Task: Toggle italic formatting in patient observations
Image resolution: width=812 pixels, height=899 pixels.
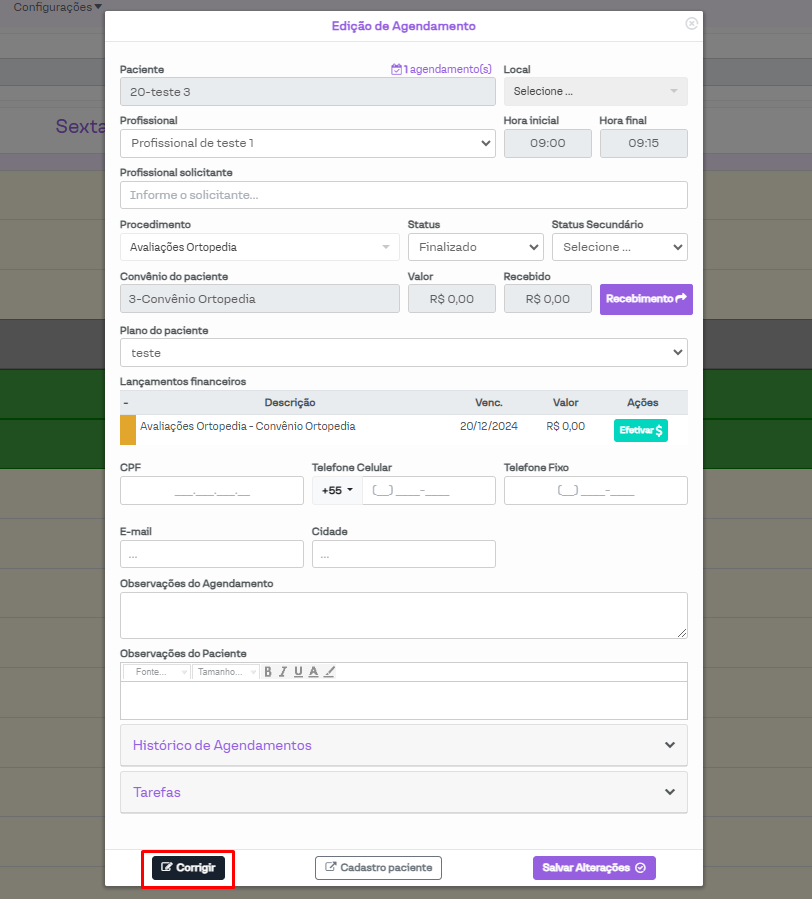Action: point(283,672)
